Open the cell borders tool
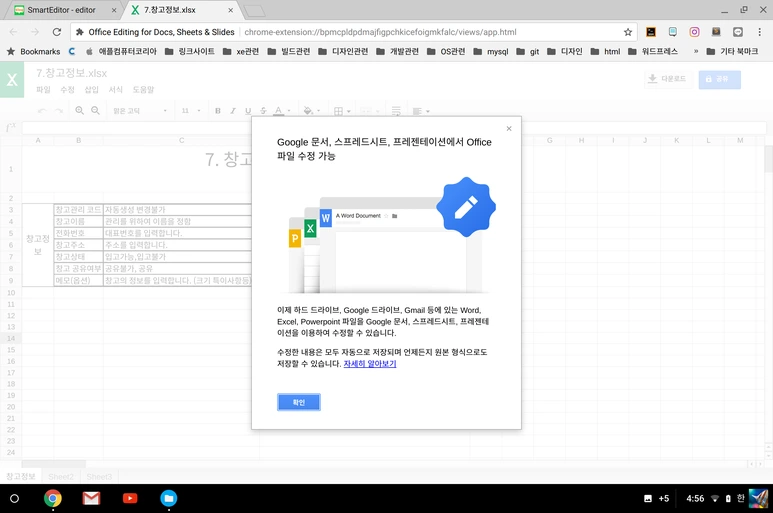Screen dimensions: 773x513 click(342, 111)
